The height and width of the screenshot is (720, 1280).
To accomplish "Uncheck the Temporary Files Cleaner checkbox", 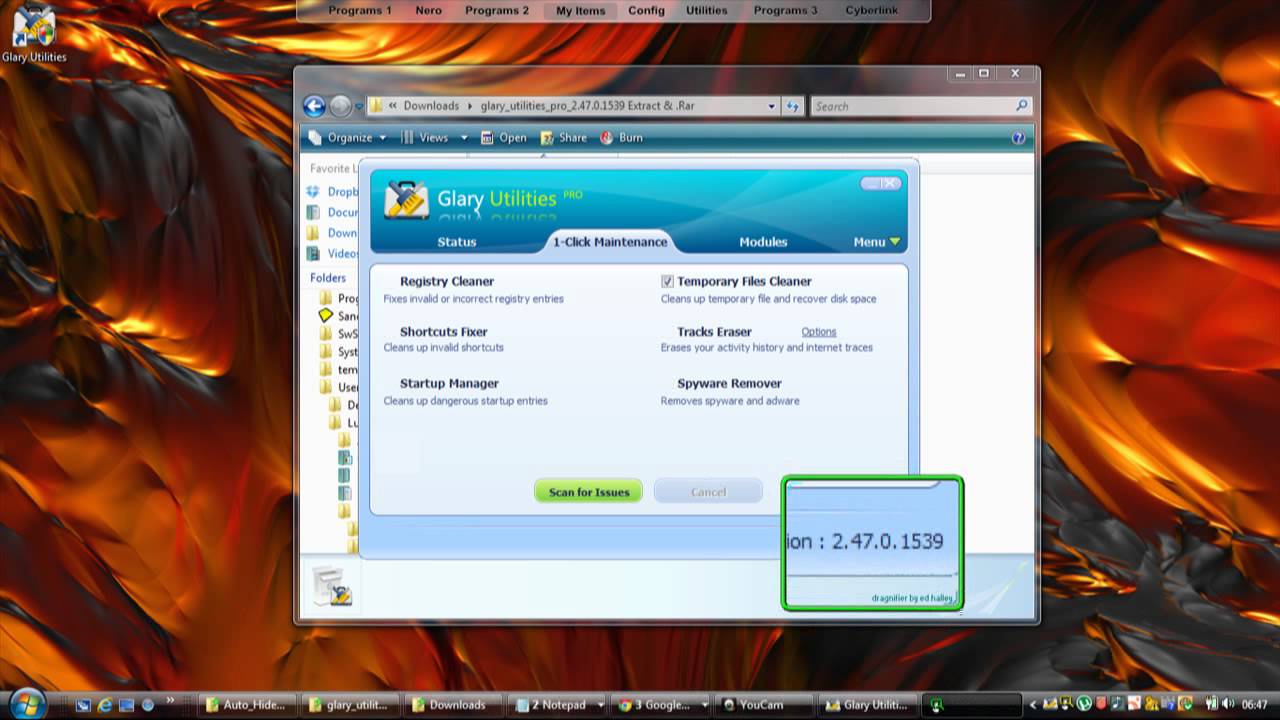I will (x=667, y=282).
